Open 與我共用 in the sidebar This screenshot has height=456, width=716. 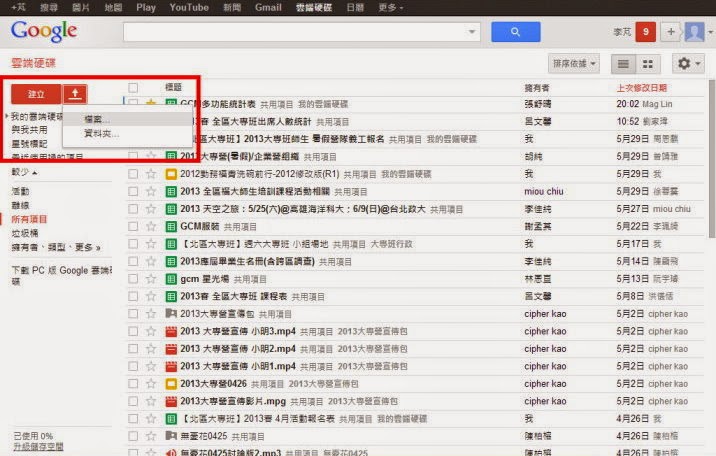[x=29, y=130]
